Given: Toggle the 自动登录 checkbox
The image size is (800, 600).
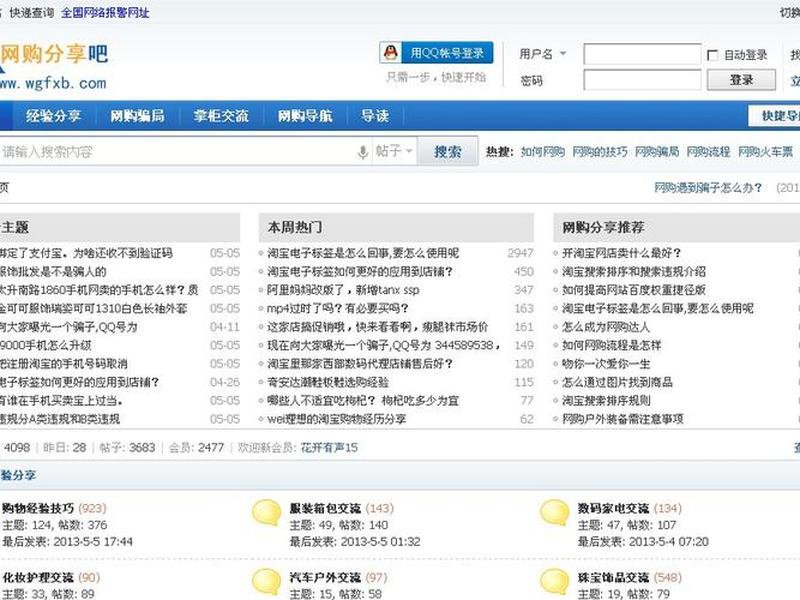Looking at the screenshot, I should coord(713,55).
